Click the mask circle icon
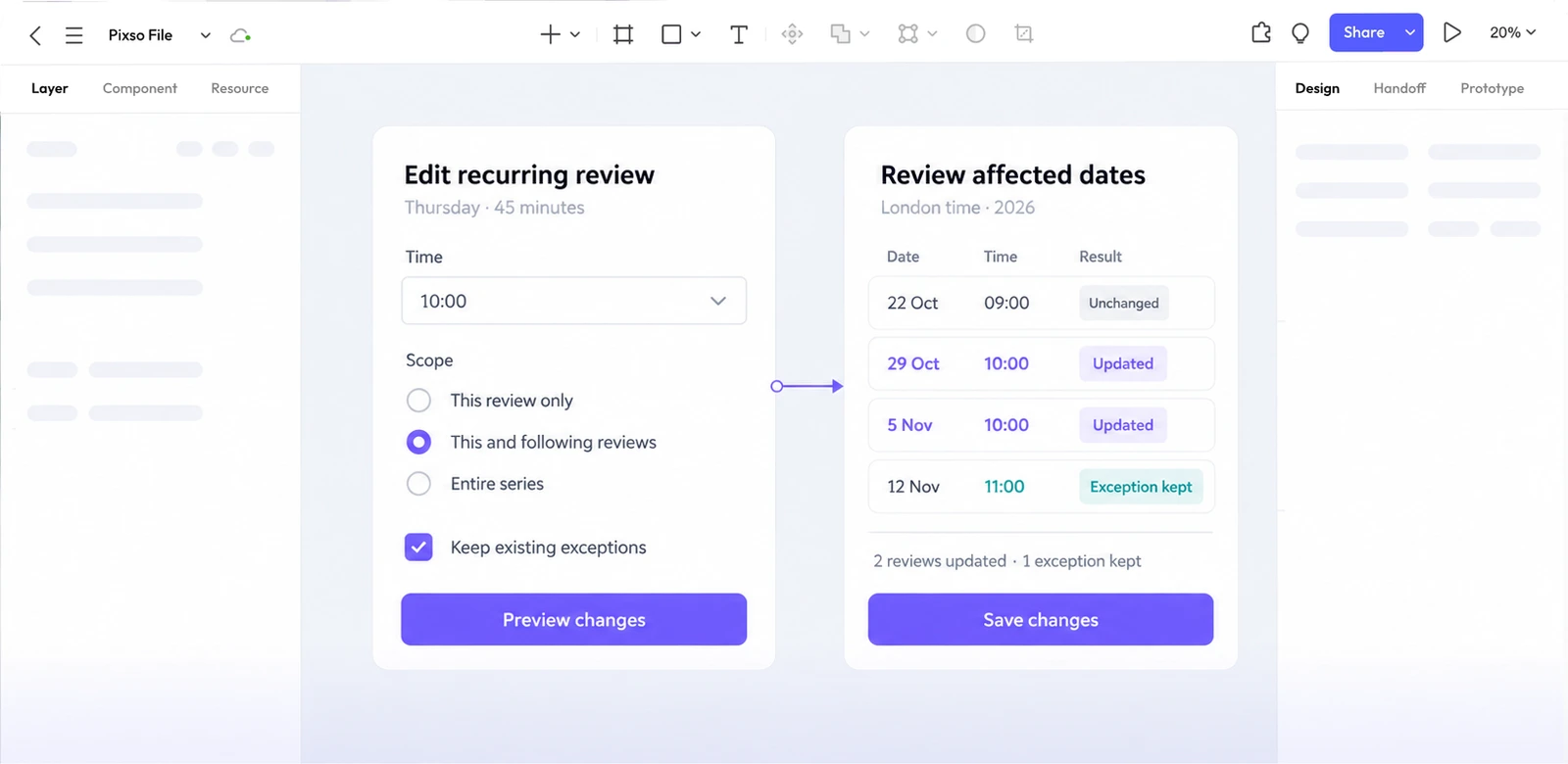The width and height of the screenshot is (1568, 764). click(976, 34)
